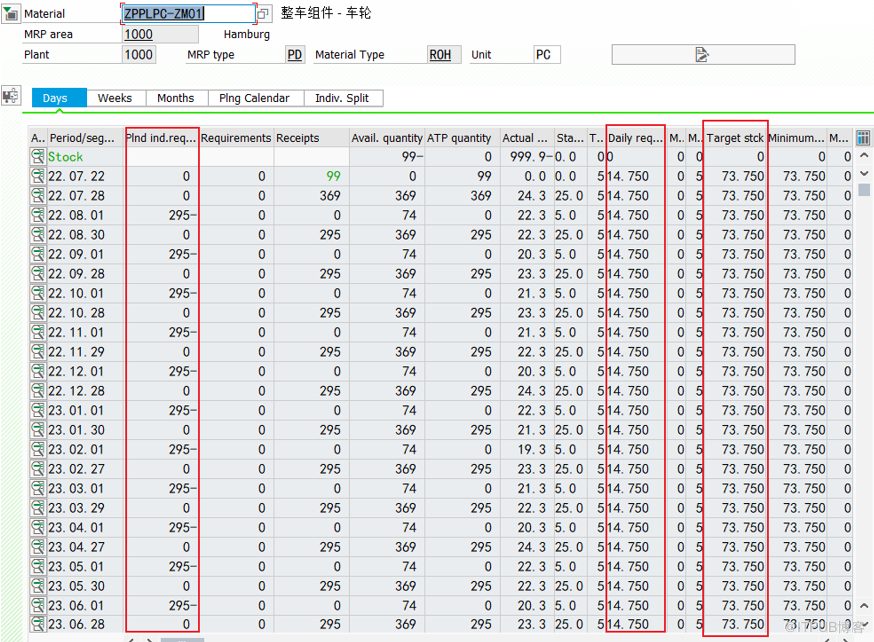Click the MRP area value 1000
This screenshot has height=642, width=874.
[138, 34]
